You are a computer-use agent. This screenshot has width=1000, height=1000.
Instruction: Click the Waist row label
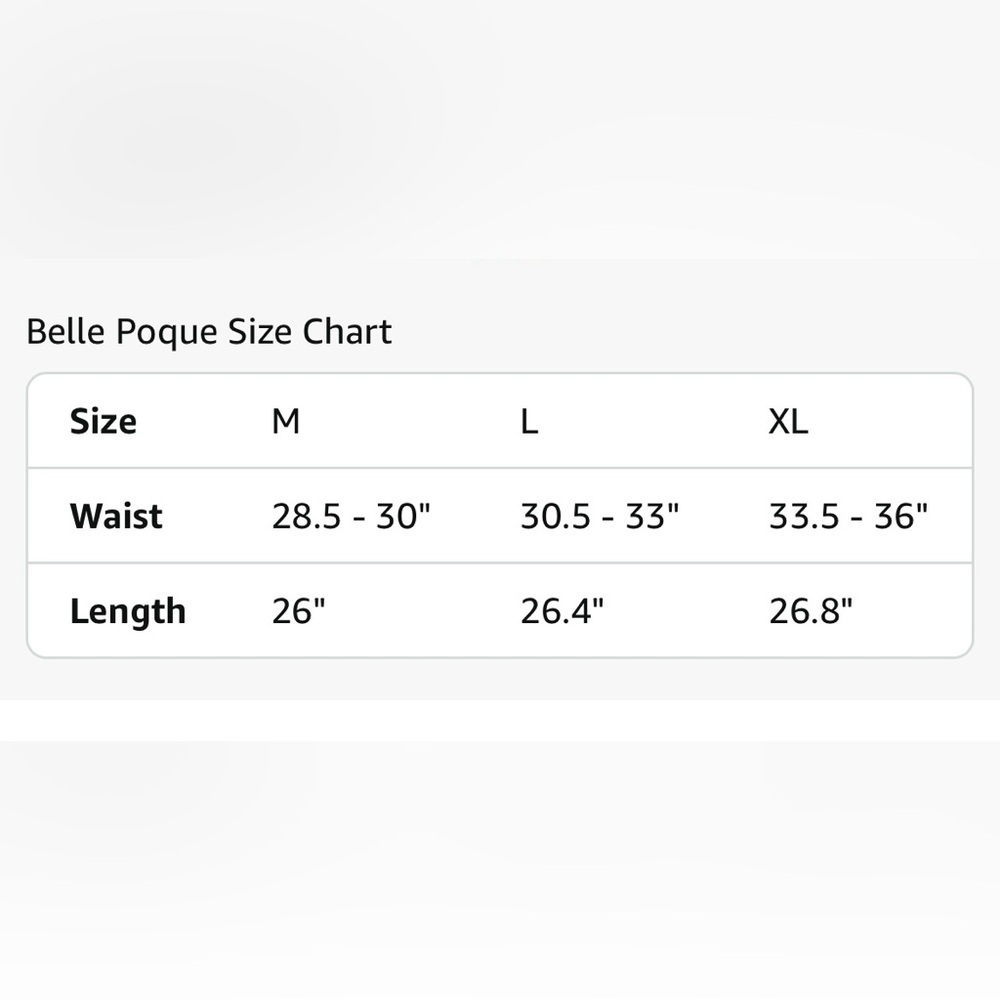click(116, 516)
